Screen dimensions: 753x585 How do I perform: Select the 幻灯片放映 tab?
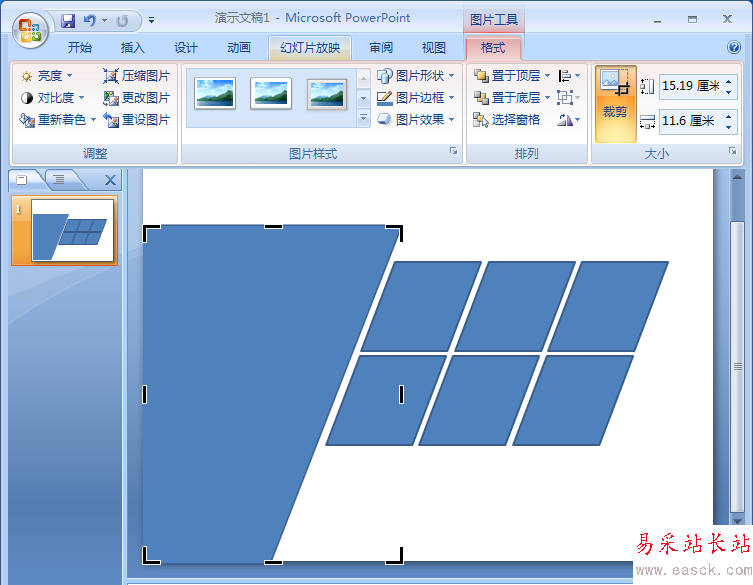tap(310, 48)
